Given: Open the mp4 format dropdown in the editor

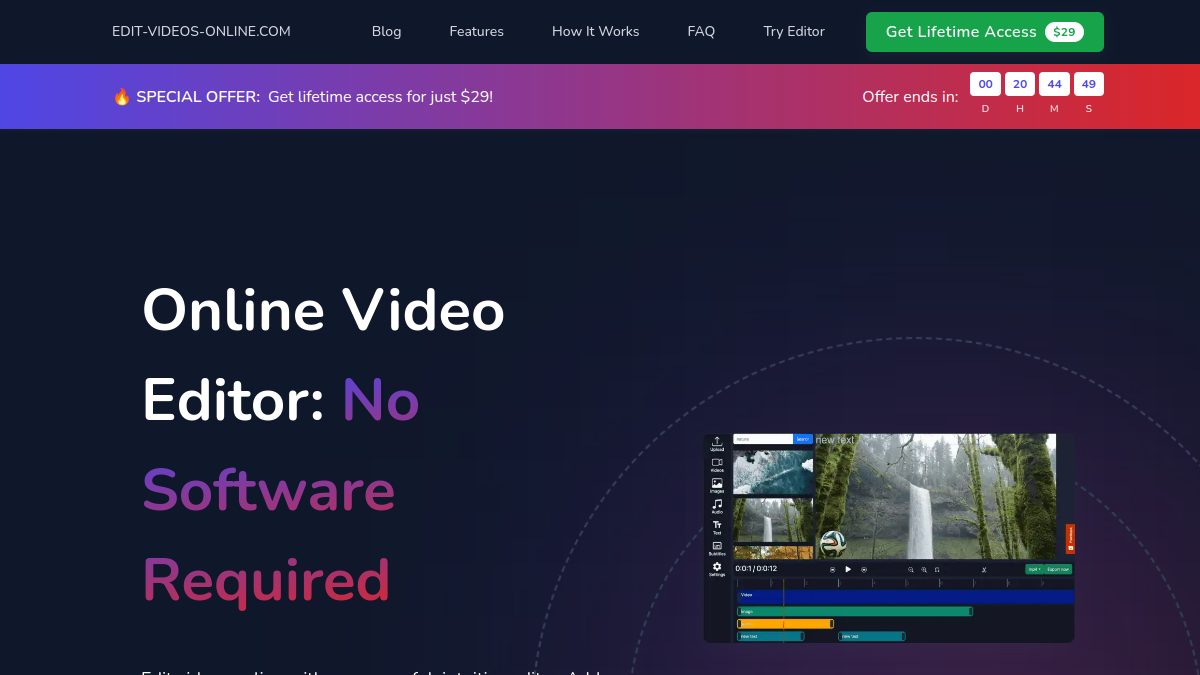Looking at the screenshot, I should pos(1034,569).
